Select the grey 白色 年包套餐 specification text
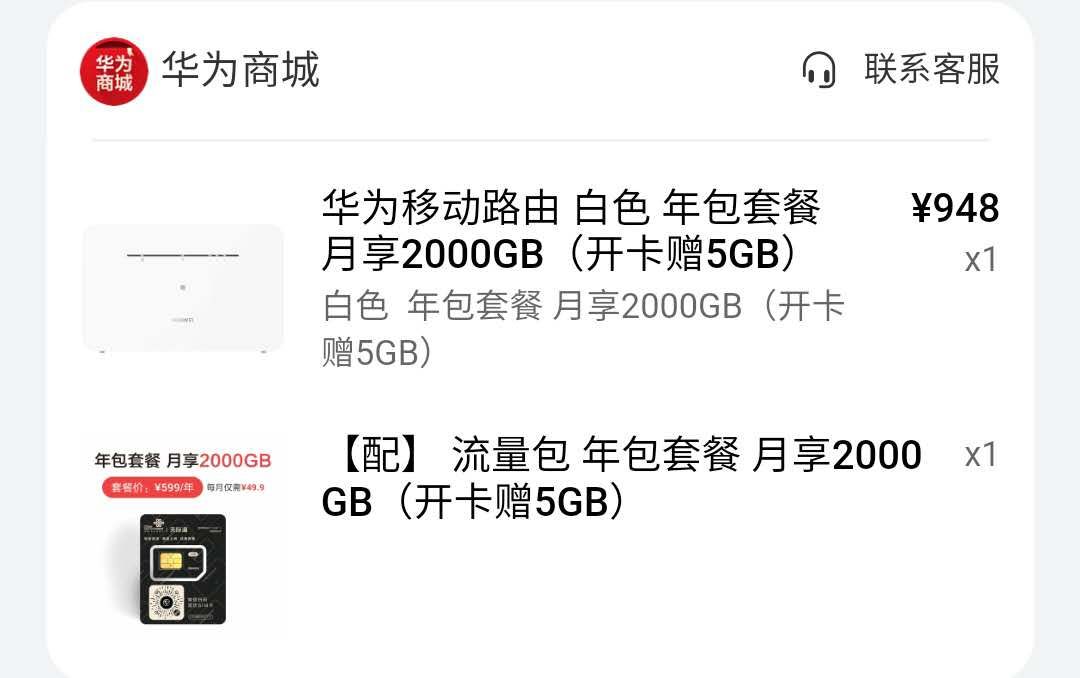This screenshot has width=1080, height=678. point(583,329)
